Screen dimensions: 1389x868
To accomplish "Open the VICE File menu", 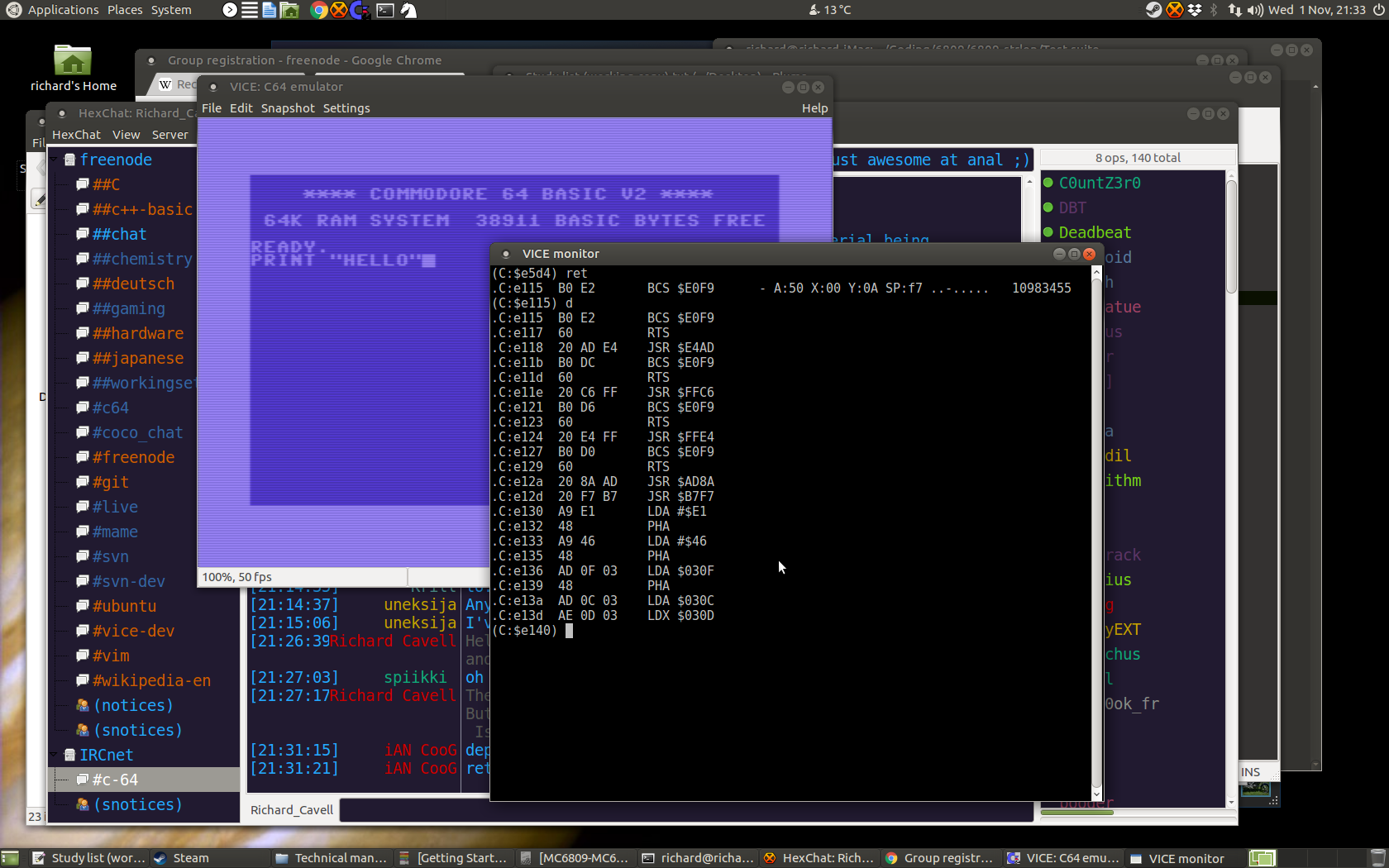I will pos(212,108).
